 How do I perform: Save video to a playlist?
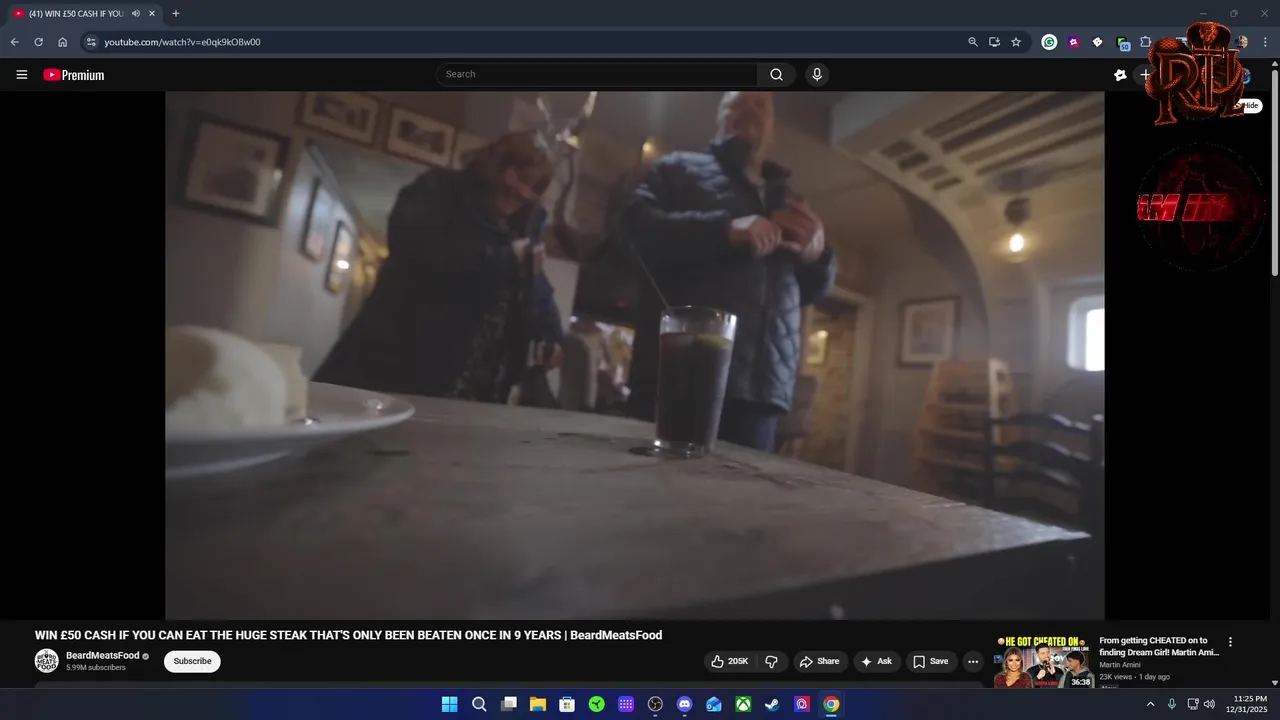[930, 661]
